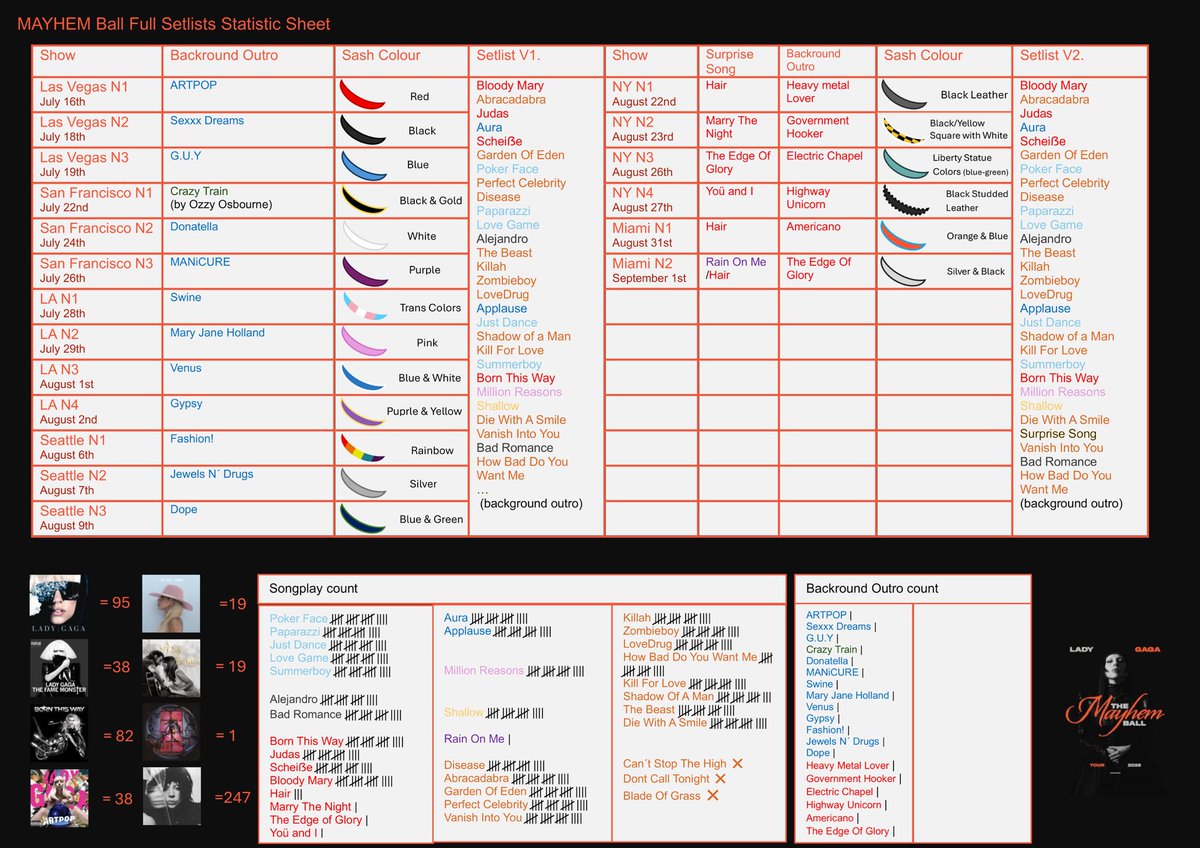Image resolution: width=1200 pixels, height=848 pixels.
Task: Select the Las Vegas N1 show cell
Action: tap(97, 94)
